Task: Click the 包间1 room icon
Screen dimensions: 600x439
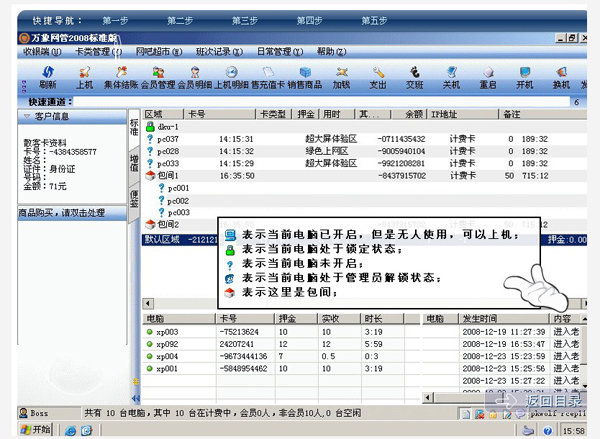Action: click(x=150, y=176)
